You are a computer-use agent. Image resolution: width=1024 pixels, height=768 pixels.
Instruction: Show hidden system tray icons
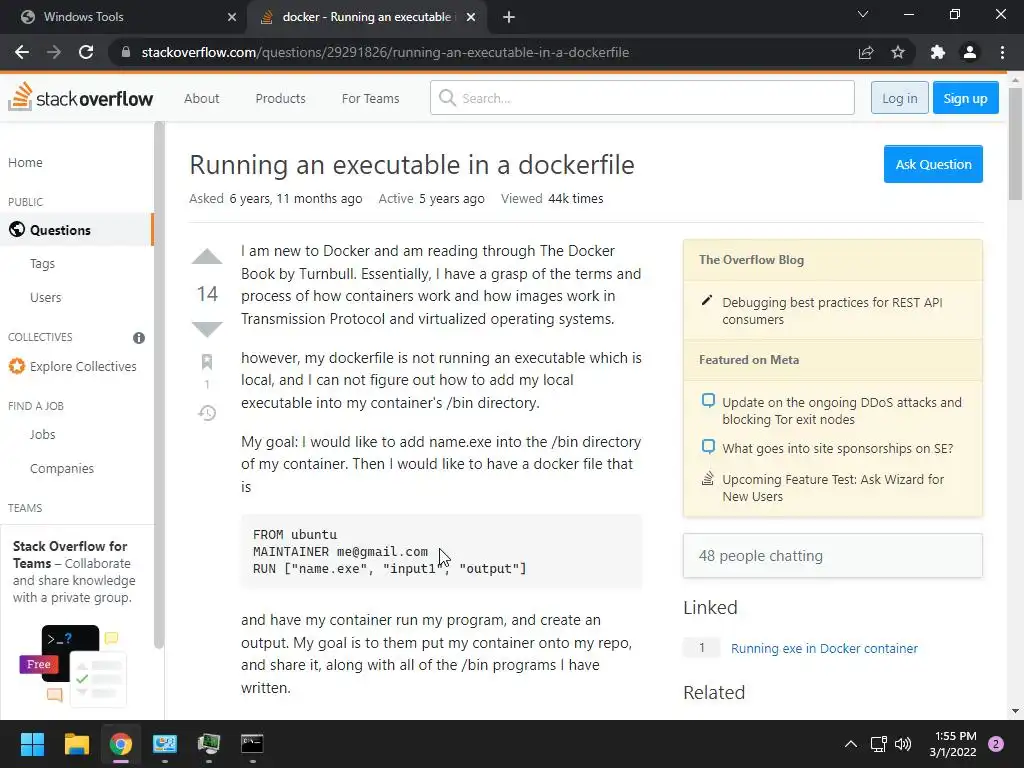pos(850,744)
